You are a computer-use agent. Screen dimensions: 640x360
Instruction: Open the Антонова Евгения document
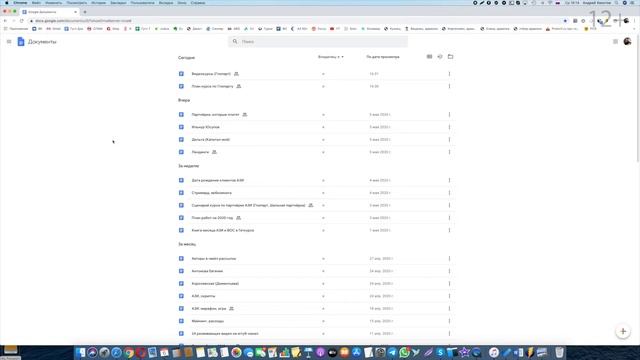[x=207, y=271]
